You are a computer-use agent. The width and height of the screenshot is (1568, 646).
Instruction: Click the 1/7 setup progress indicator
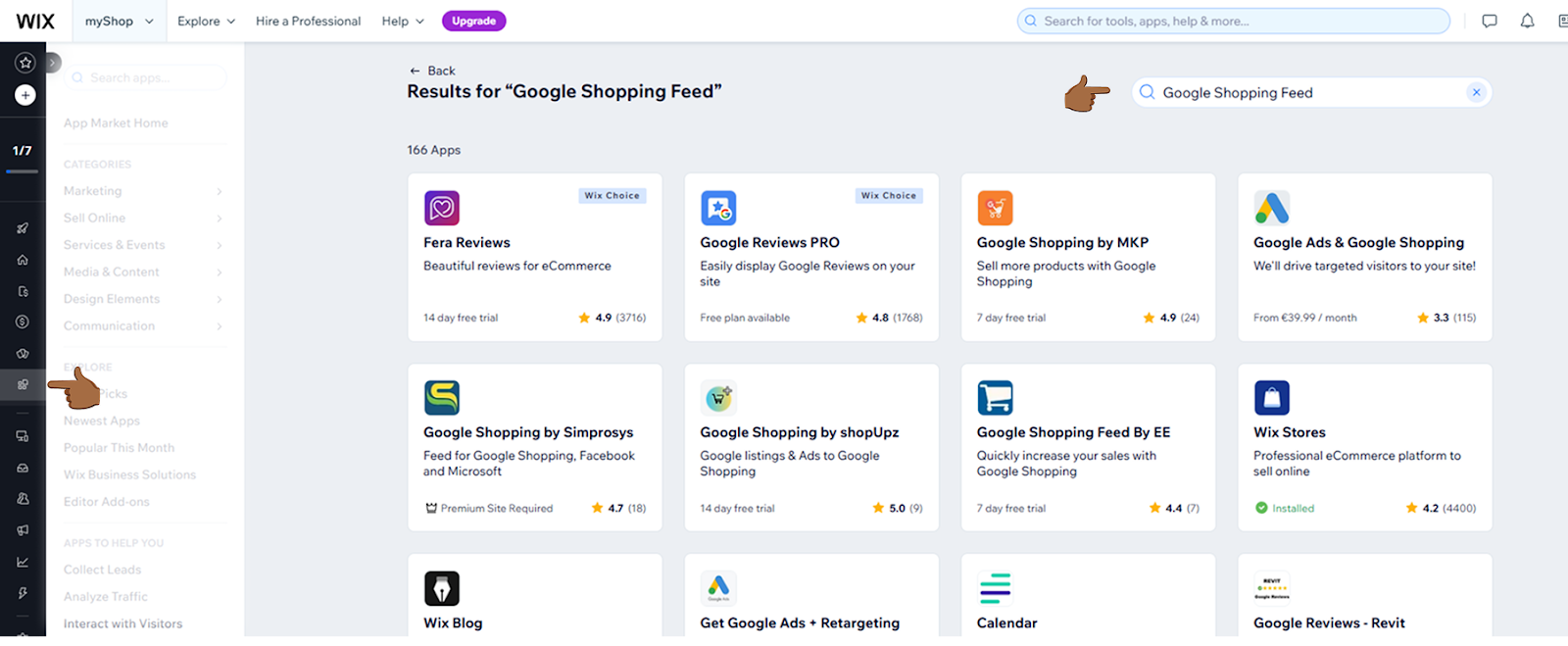tap(23, 151)
